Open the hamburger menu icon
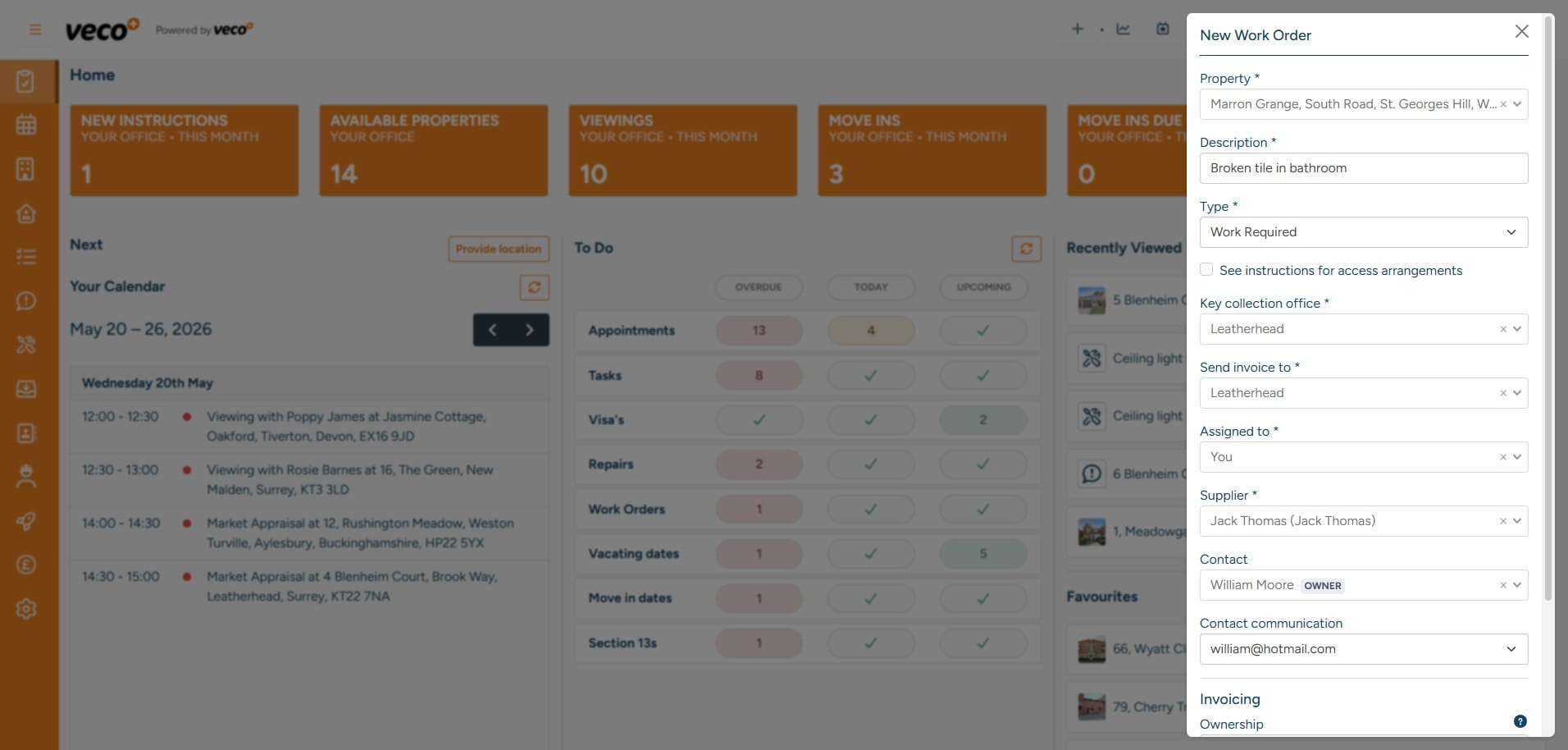The width and height of the screenshot is (1568, 750). 34,30
